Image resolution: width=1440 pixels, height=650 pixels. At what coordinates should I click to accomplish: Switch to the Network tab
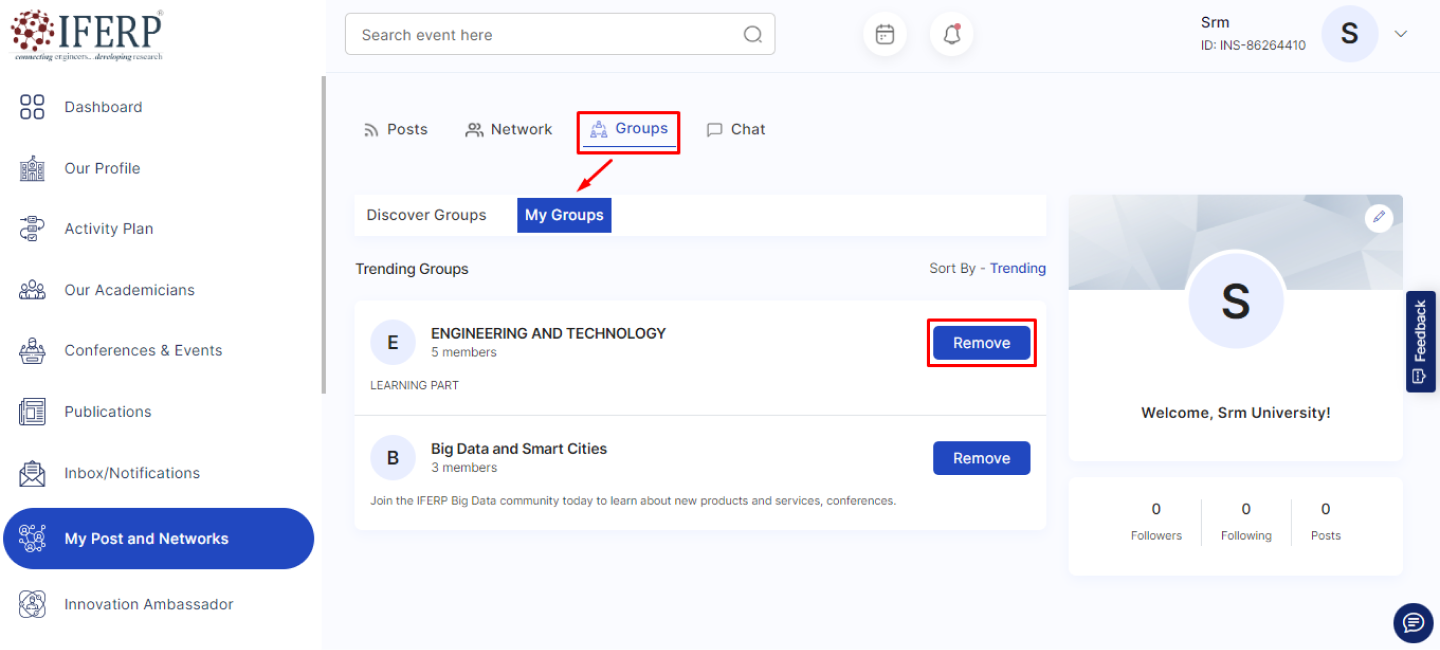click(x=509, y=130)
